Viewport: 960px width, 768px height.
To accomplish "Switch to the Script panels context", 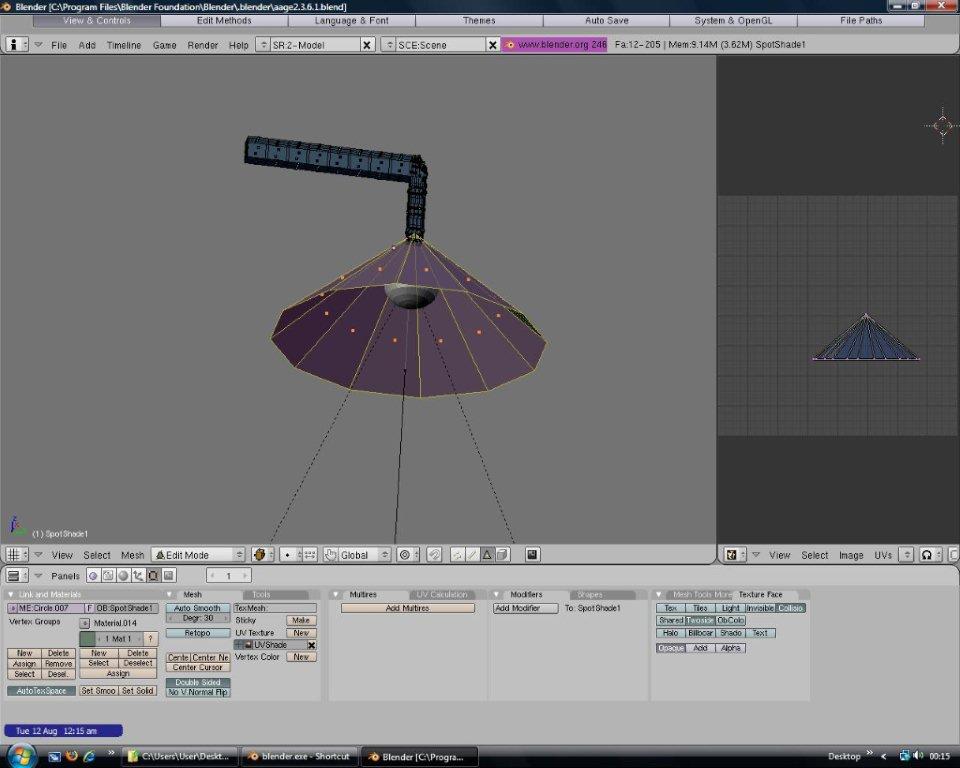I will point(108,576).
